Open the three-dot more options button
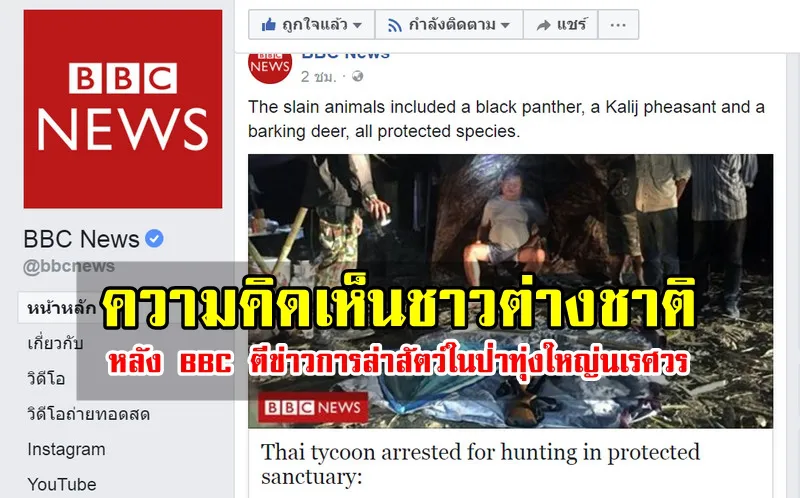This screenshot has width=800, height=498. coord(618,24)
